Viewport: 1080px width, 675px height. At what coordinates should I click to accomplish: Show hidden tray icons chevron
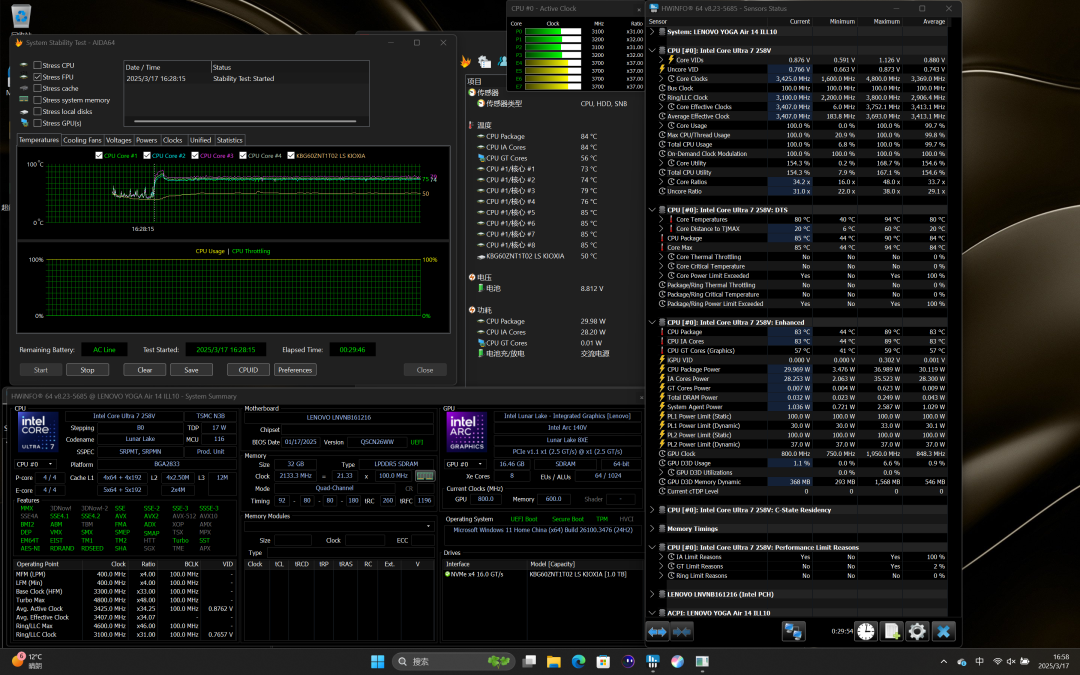944,662
